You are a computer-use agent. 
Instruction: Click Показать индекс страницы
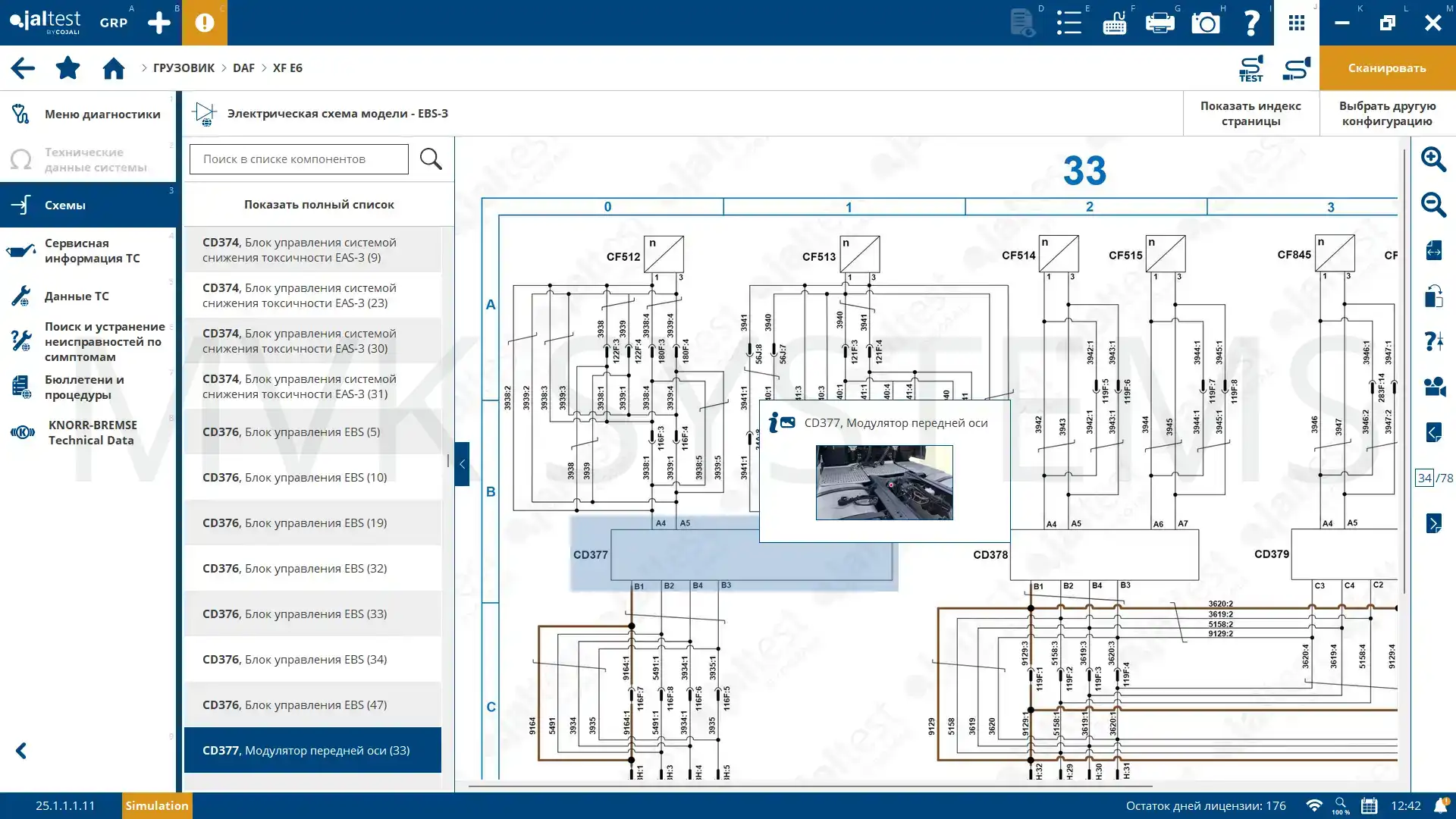coord(1250,114)
